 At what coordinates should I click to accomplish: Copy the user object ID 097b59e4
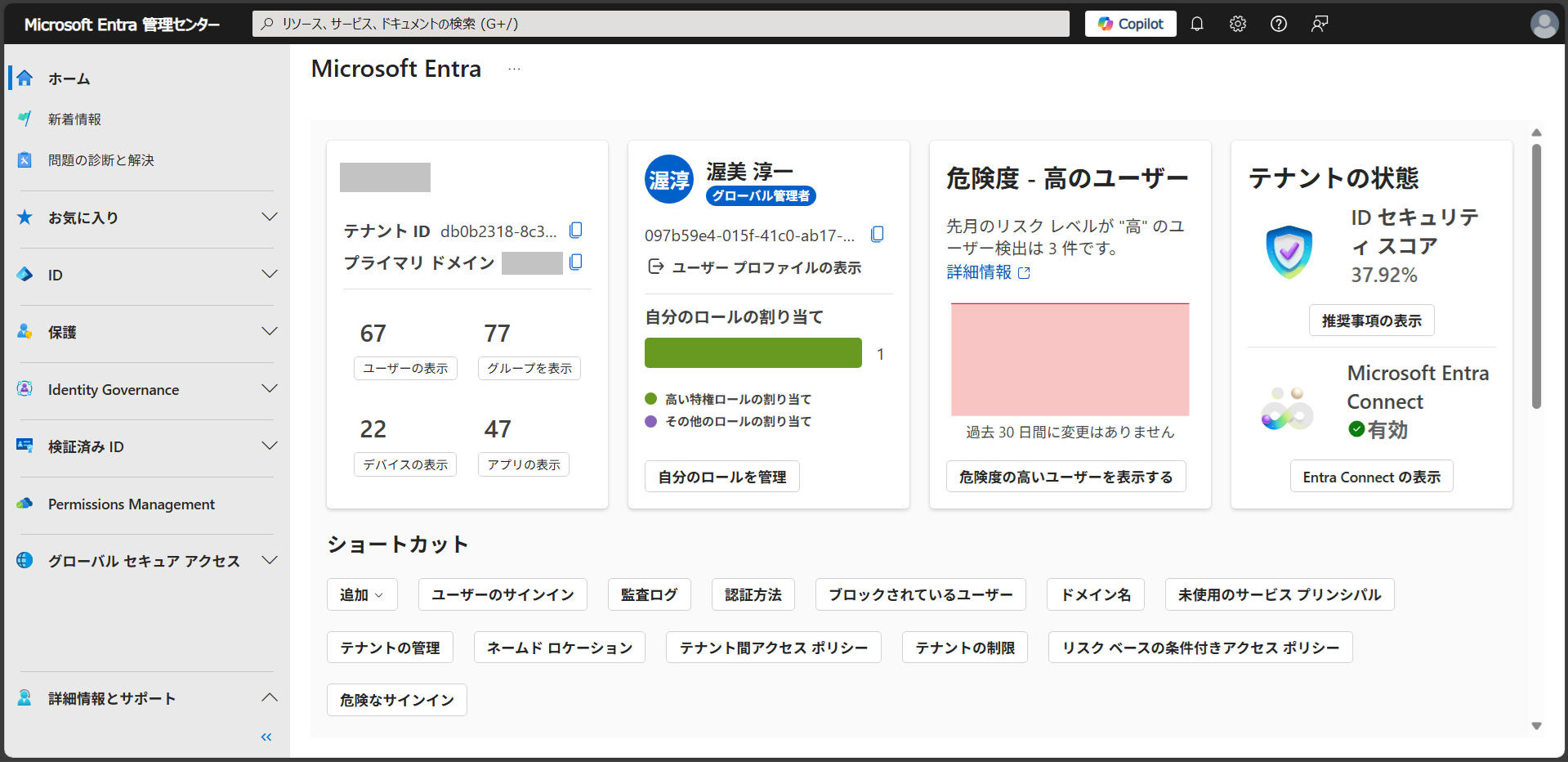(878, 235)
